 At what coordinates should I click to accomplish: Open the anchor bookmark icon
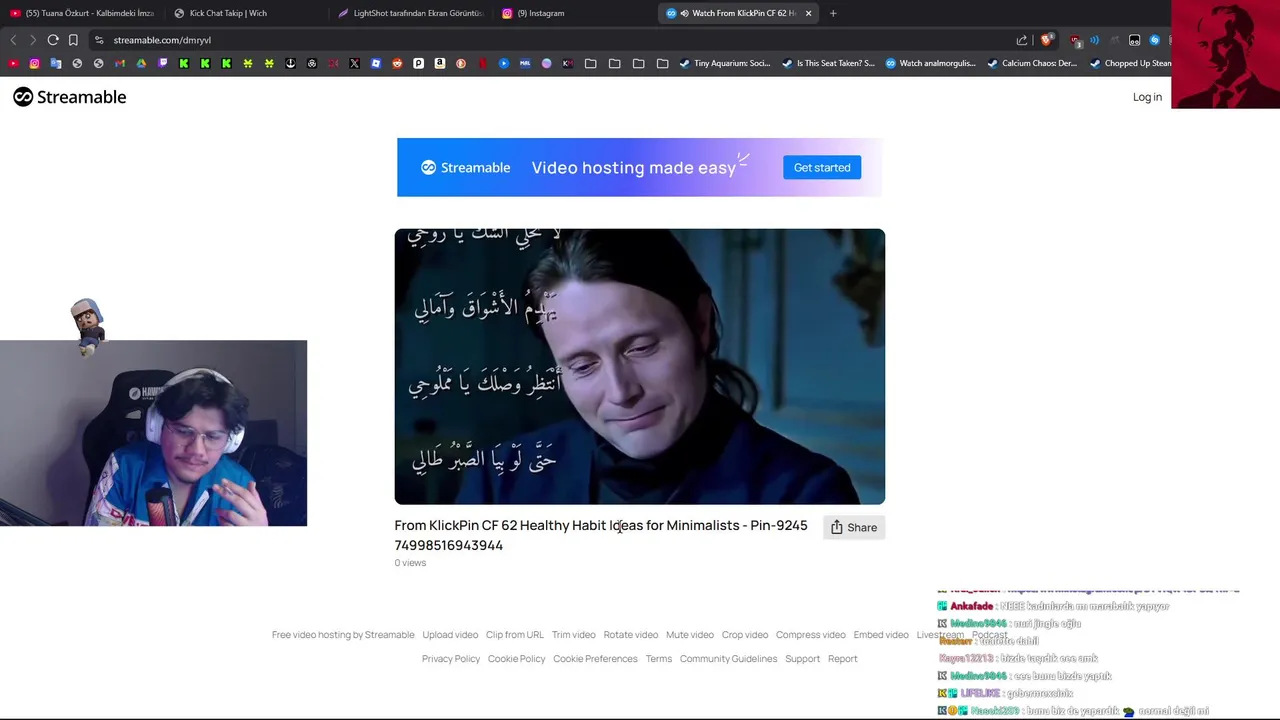click(290, 63)
